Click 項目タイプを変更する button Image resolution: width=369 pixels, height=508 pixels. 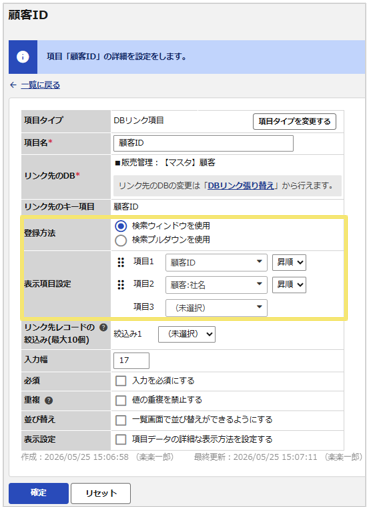tap(294, 121)
